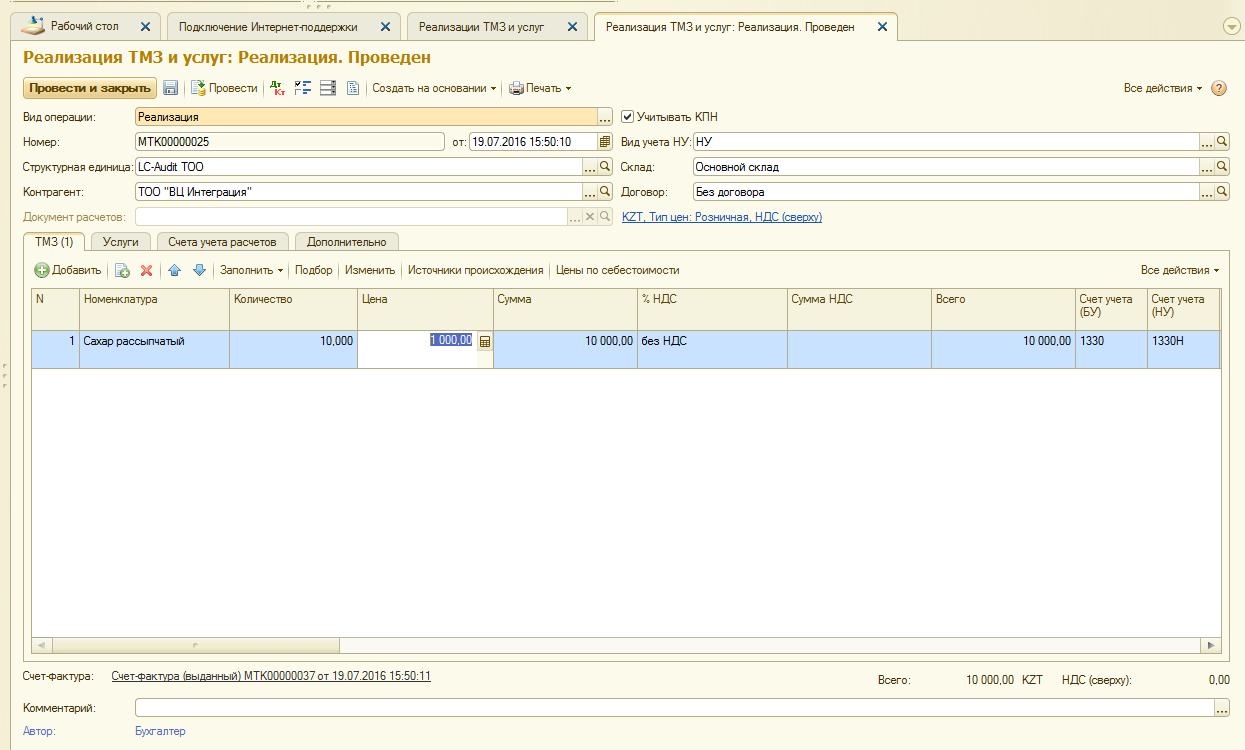Image resolution: width=1245 pixels, height=750 pixels.
Task: Click the date field 19.07.2016 15:50:10
Action: pyautogui.click(x=533, y=142)
